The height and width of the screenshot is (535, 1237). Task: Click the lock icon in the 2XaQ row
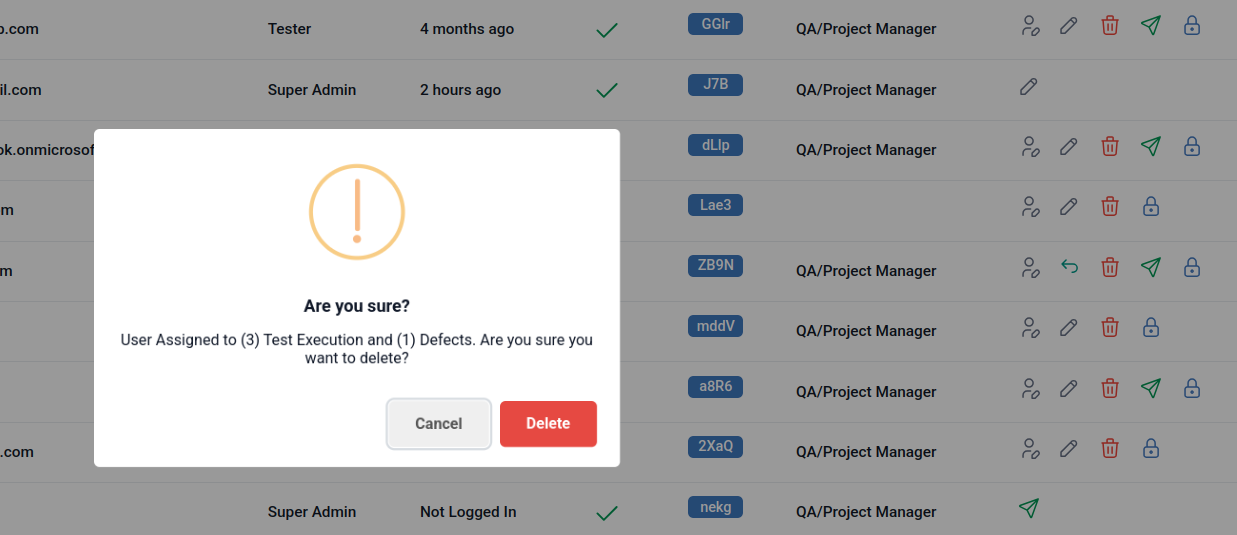[1151, 448]
